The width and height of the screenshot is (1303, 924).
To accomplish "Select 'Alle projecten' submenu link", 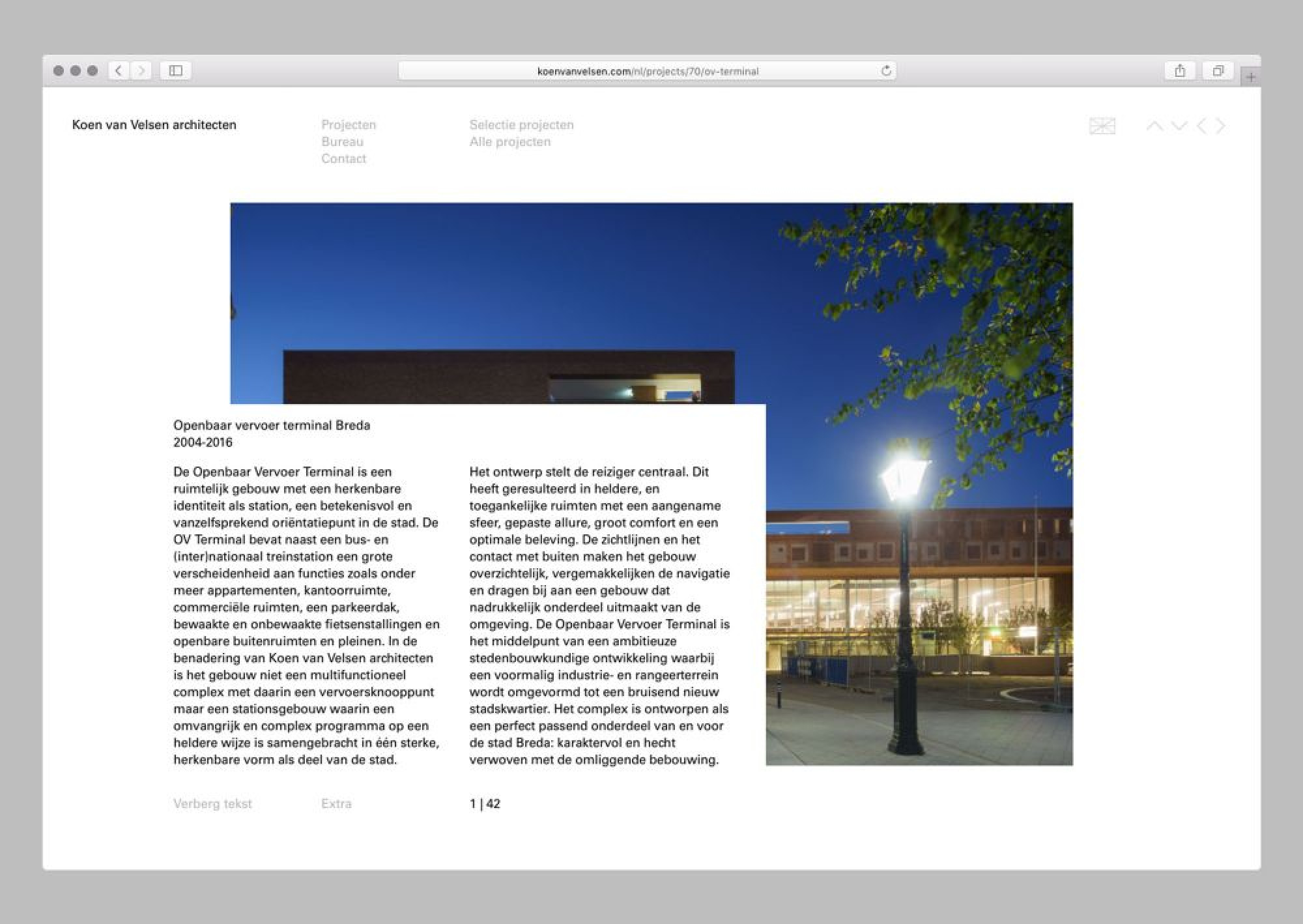I will (x=509, y=141).
